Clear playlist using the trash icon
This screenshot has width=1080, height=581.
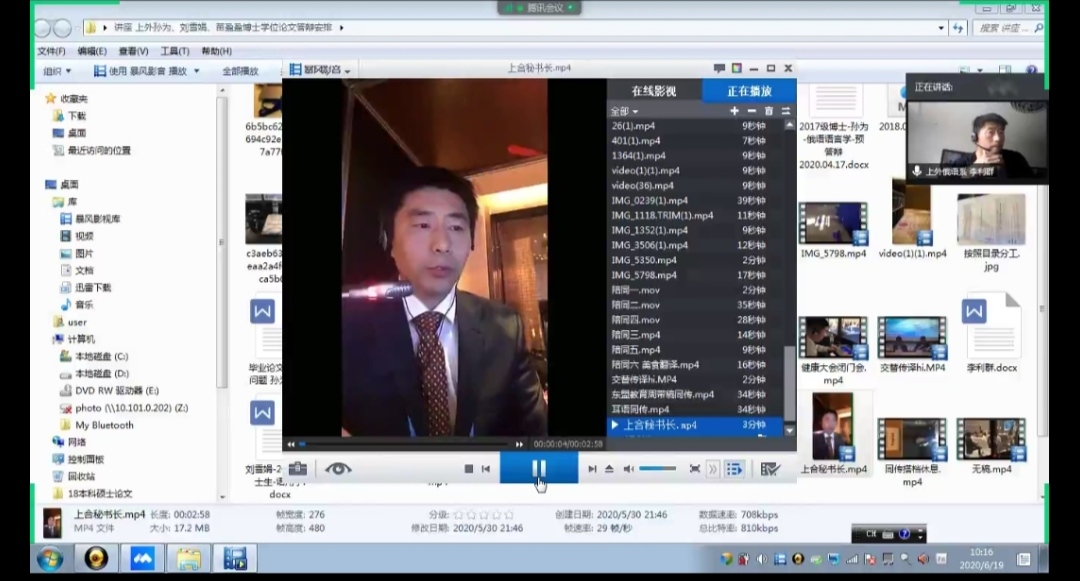point(768,111)
